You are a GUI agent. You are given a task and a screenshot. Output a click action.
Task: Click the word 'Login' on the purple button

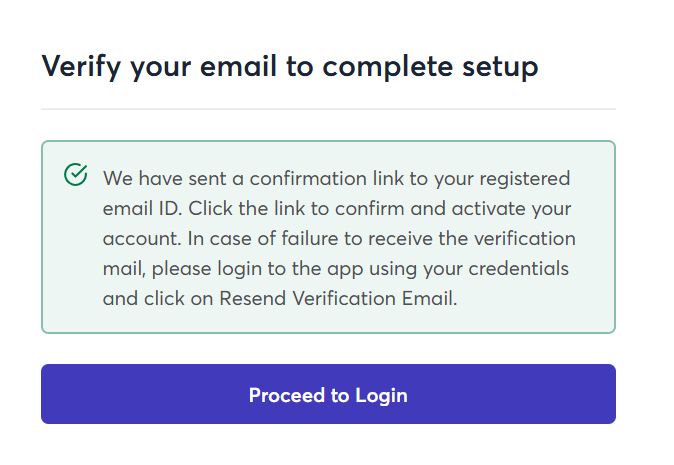[381, 394]
